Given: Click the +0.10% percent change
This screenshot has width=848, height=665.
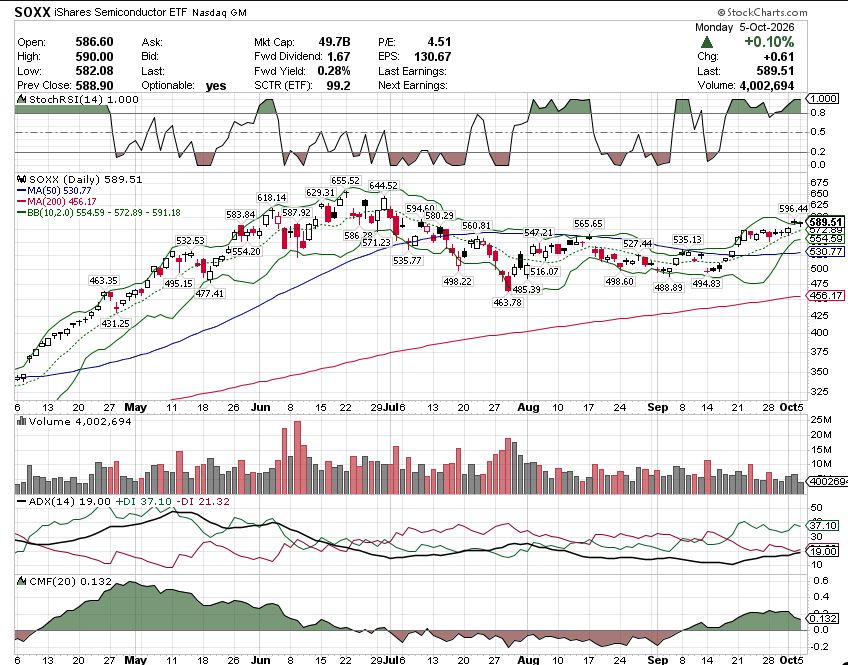Looking at the screenshot, I should (x=769, y=42).
